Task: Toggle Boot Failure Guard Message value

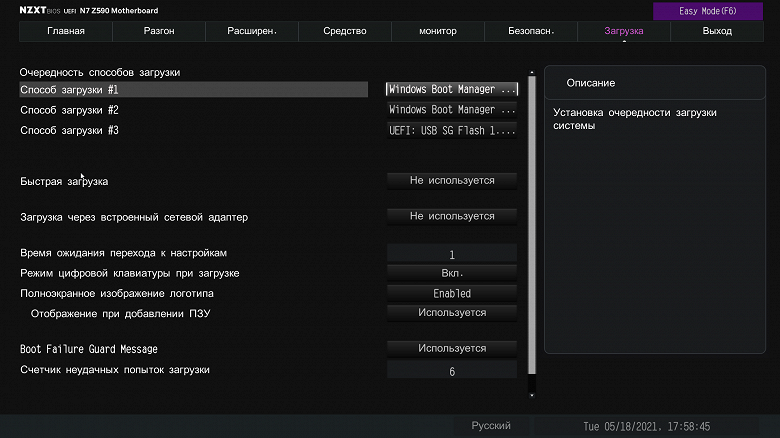Action: click(x=452, y=349)
